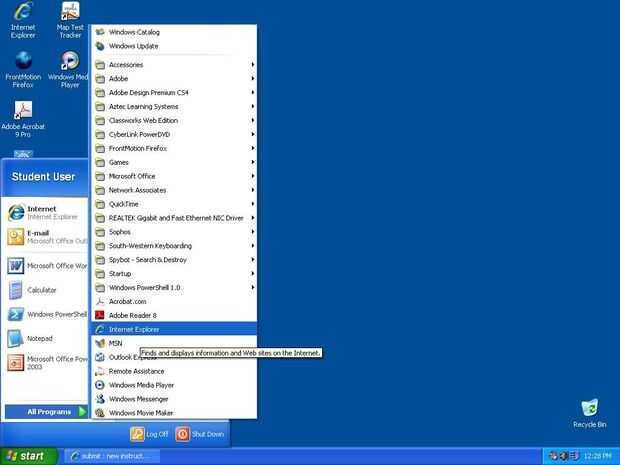This screenshot has height=465, width=620.
Task: Click the first system tray icon
Action: coord(553,456)
